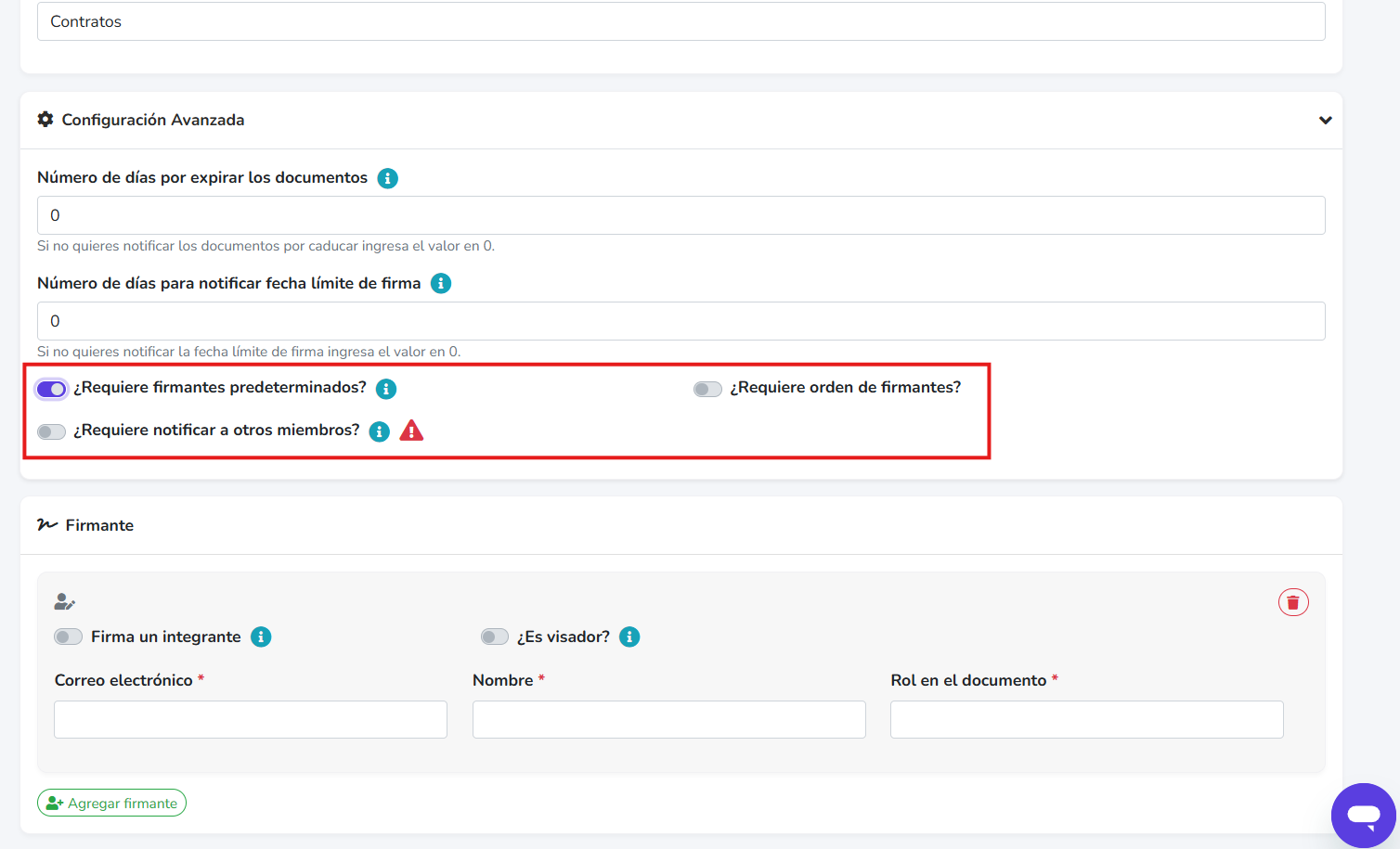Viewport: 1400px width, 849px height.
Task: Delete the signer with the red trash icon
Action: click(1293, 602)
